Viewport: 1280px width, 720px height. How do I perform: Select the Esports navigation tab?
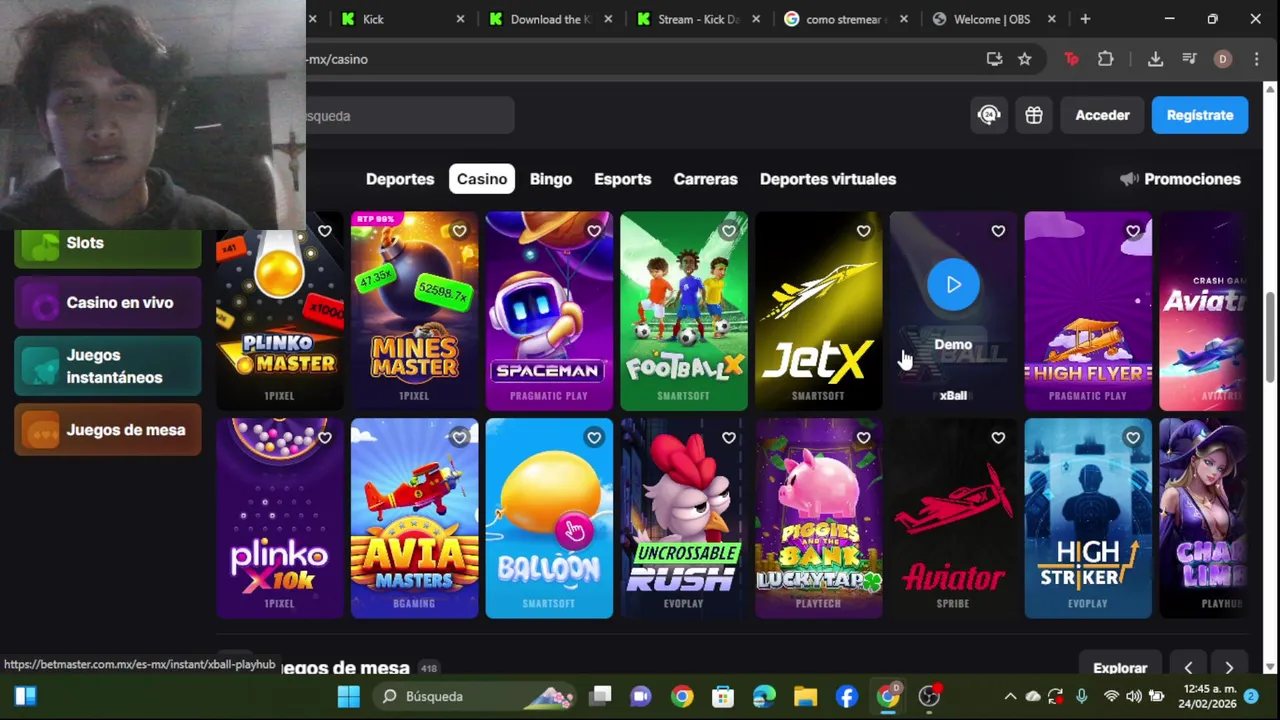pos(622,179)
